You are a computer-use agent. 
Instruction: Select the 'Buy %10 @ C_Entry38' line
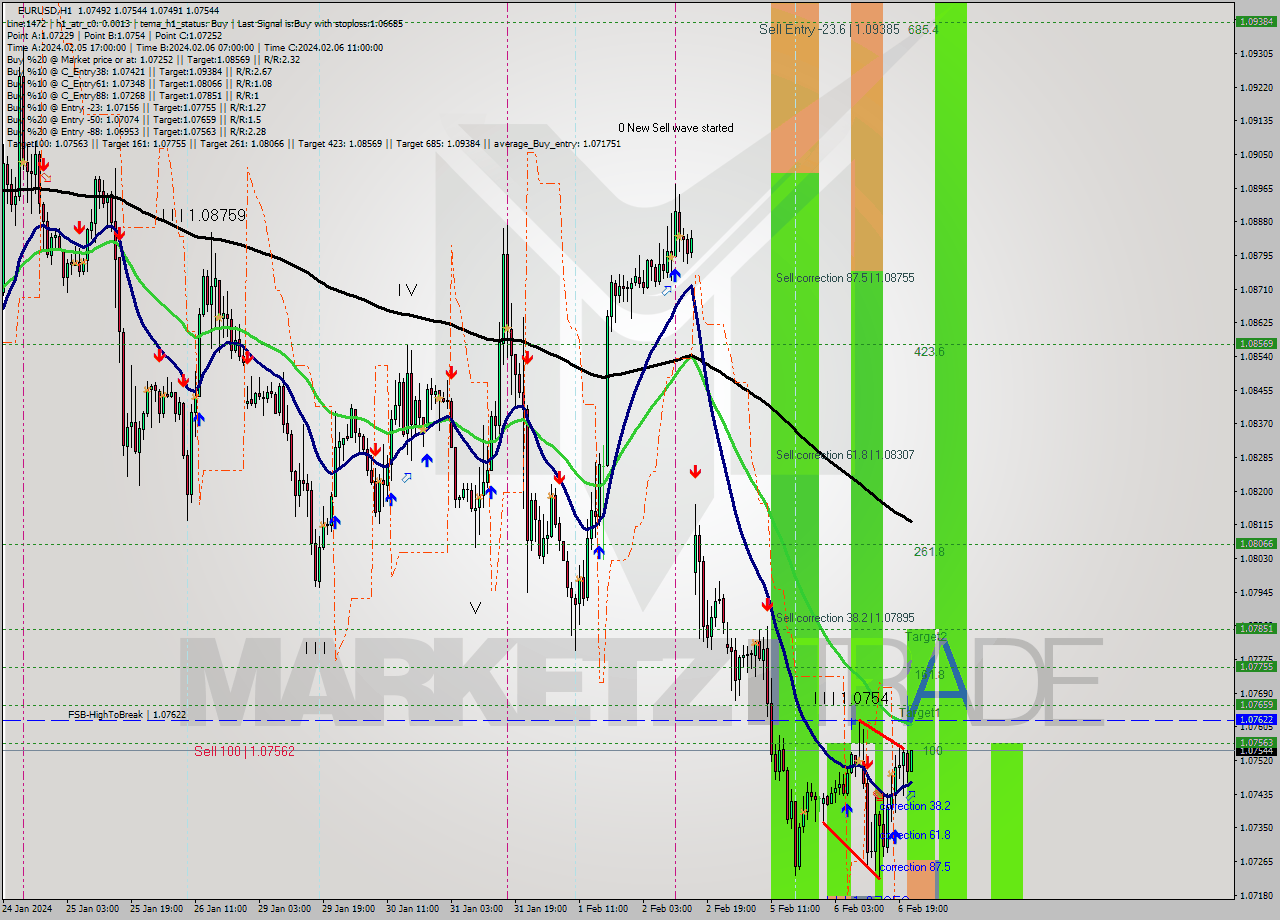(x=139, y=71)
